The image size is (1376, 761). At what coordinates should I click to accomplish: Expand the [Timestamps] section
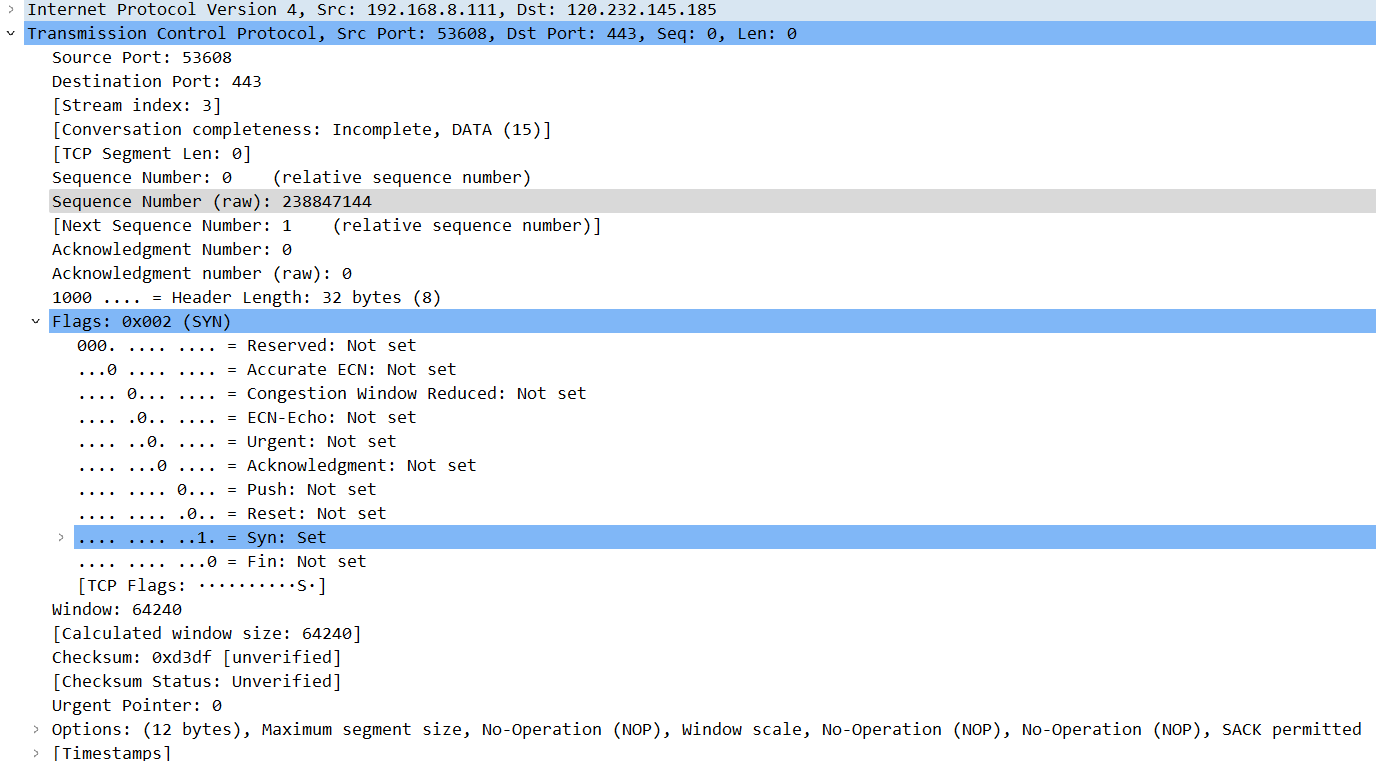pos(36,753)
